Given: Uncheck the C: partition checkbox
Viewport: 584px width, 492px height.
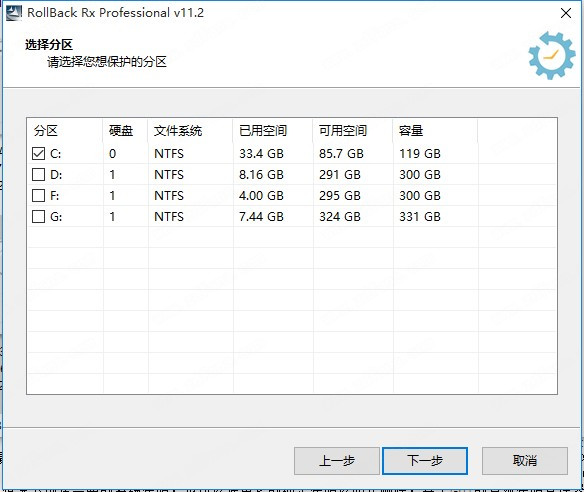Looking at the screenshot, I should click(38, 153).
